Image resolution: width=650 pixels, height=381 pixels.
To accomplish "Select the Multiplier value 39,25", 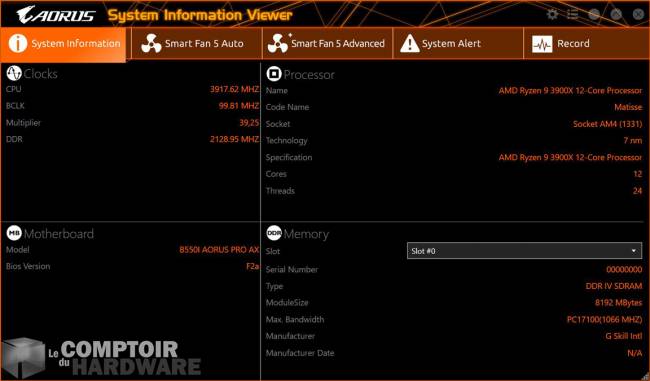I will point(249,123).
